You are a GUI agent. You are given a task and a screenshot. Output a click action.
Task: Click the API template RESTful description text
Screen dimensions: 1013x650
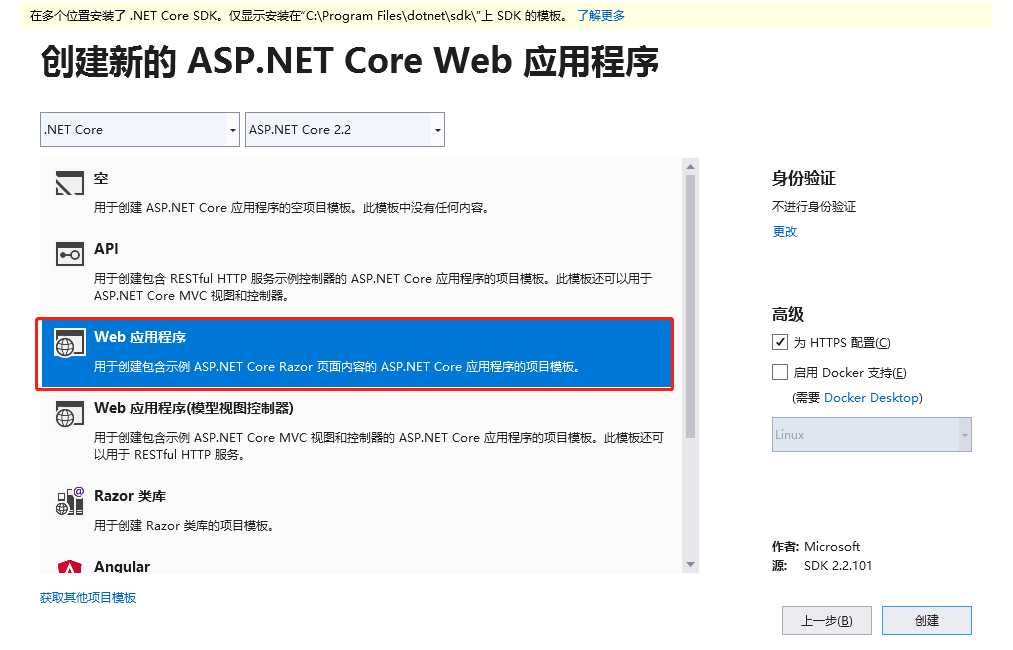(373, 287)
